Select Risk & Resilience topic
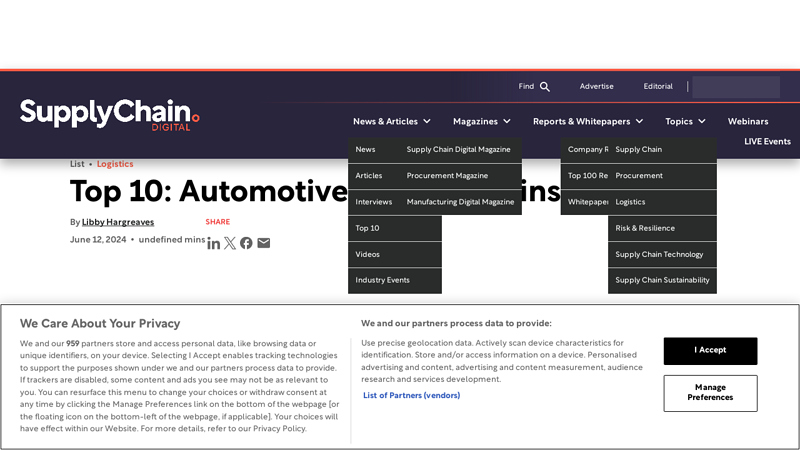Viewport: 800px width, 450px height. click(645, 228)
